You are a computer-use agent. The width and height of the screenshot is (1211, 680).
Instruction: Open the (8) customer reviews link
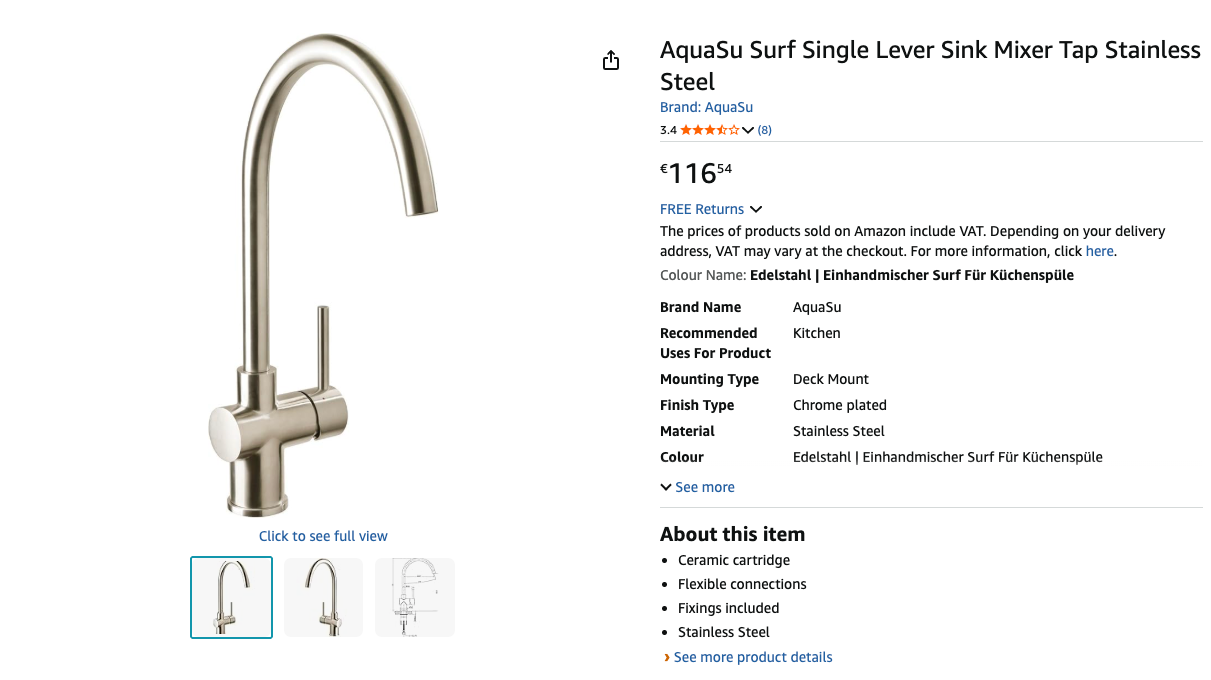click(x=765, y=130)
